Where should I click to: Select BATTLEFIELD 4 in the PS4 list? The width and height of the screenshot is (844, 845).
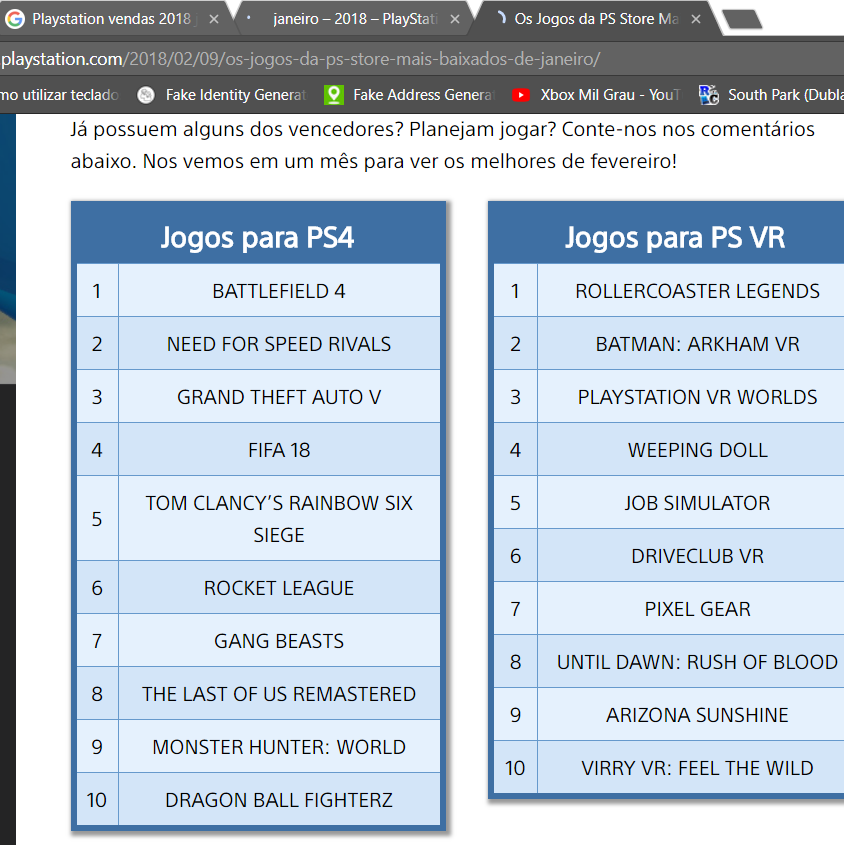pyautogui.click(x=279, y=291)
